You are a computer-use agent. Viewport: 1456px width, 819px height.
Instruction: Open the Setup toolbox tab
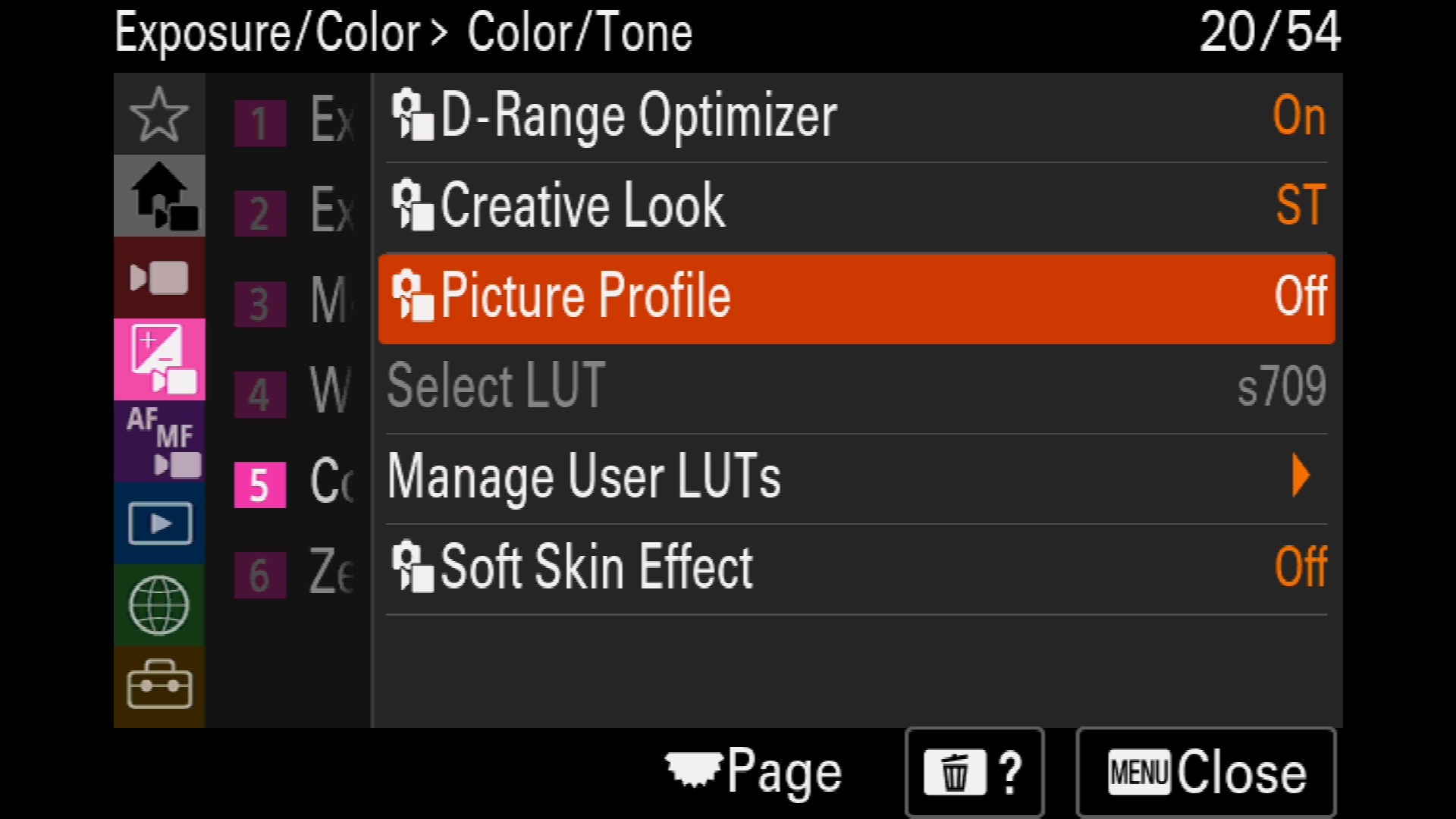pos(159,686)
